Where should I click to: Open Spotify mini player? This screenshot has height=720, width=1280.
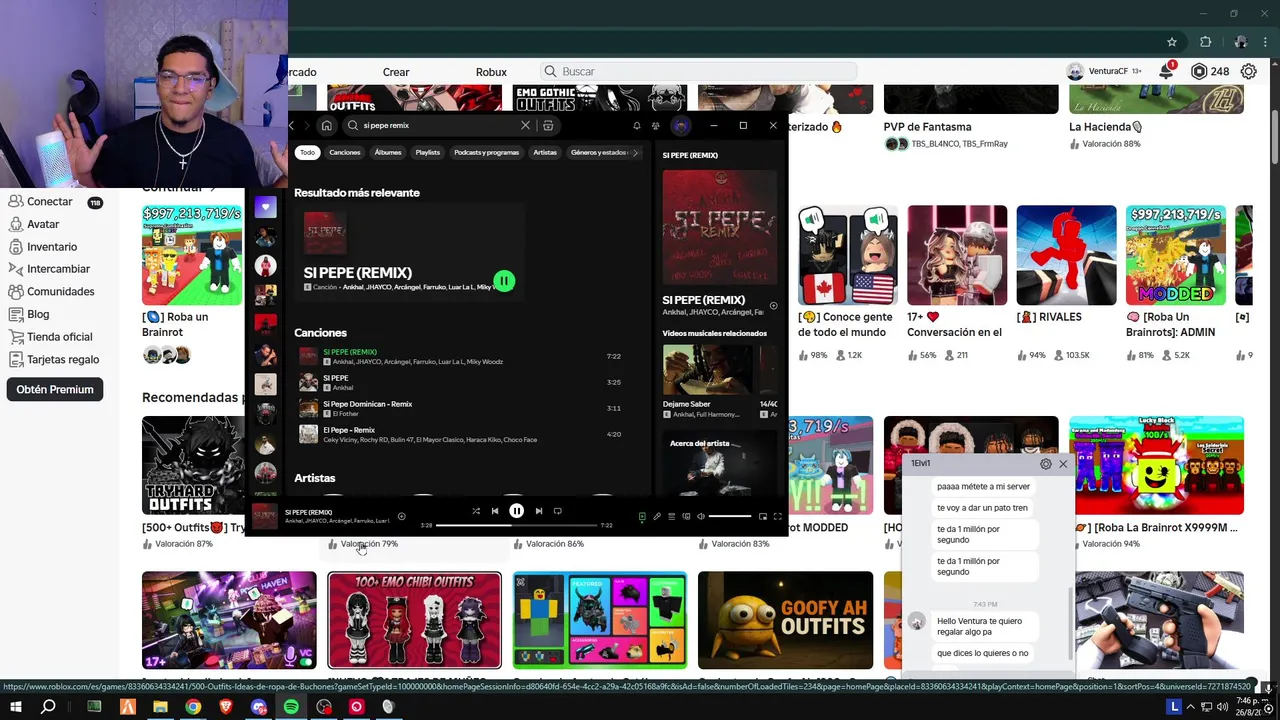click(763, 517)
